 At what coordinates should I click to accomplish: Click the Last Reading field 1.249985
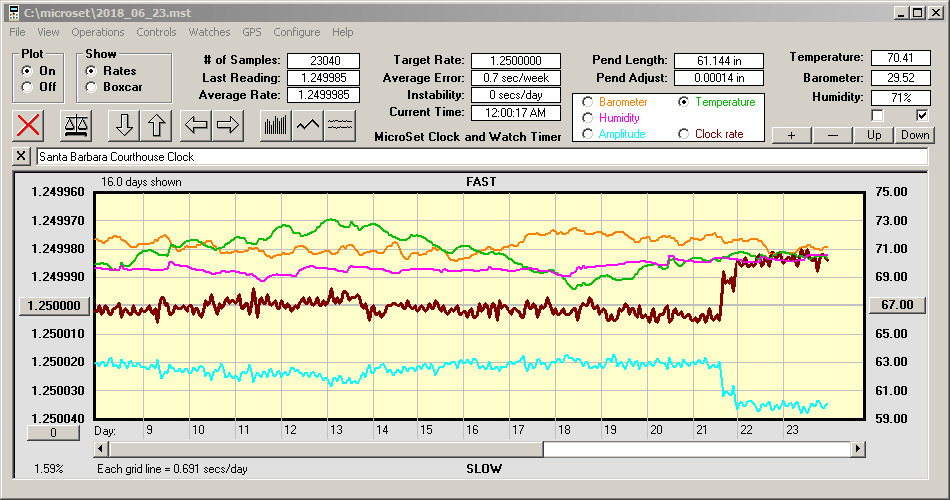click(324, 78)
